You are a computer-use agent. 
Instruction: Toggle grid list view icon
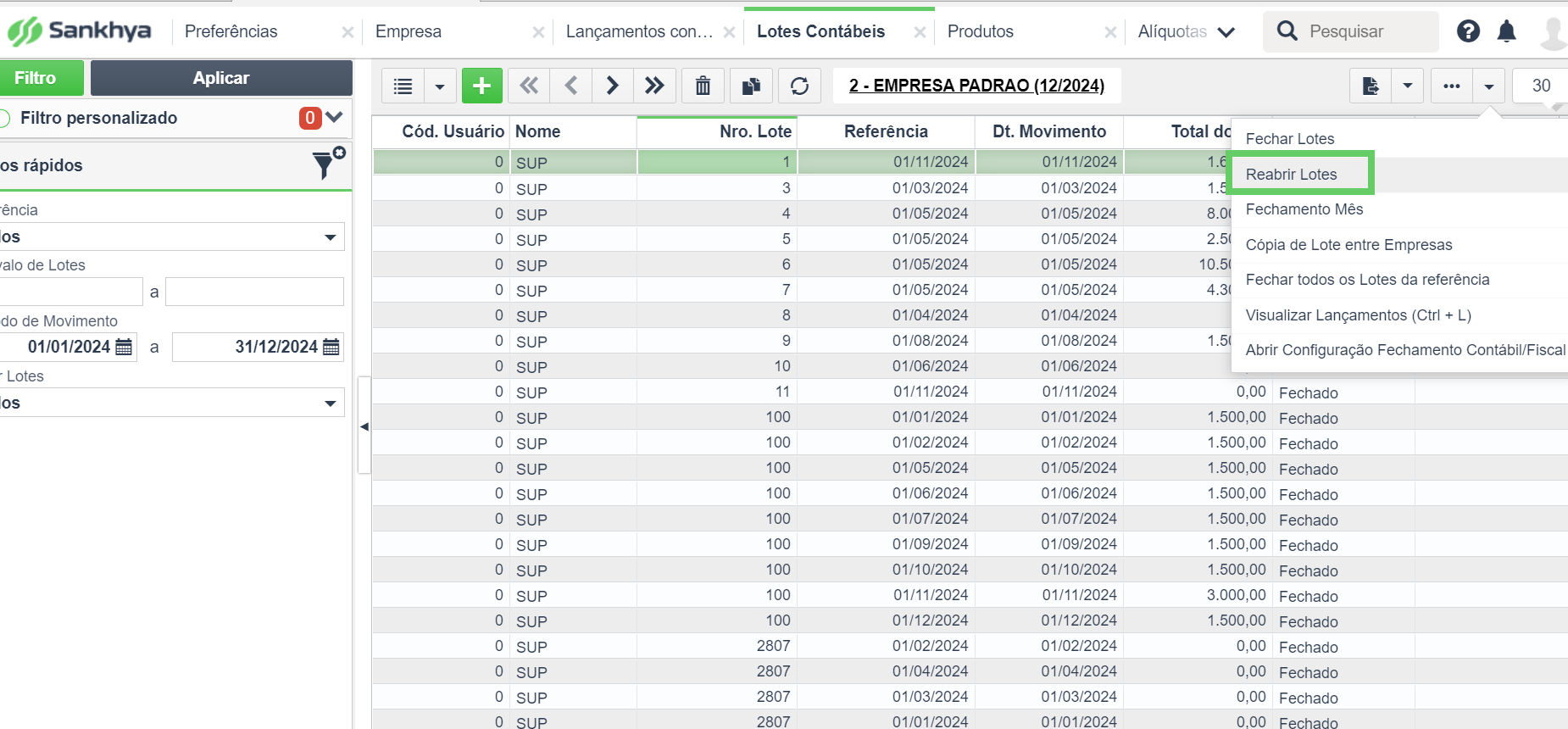click(x=403, y=86)
